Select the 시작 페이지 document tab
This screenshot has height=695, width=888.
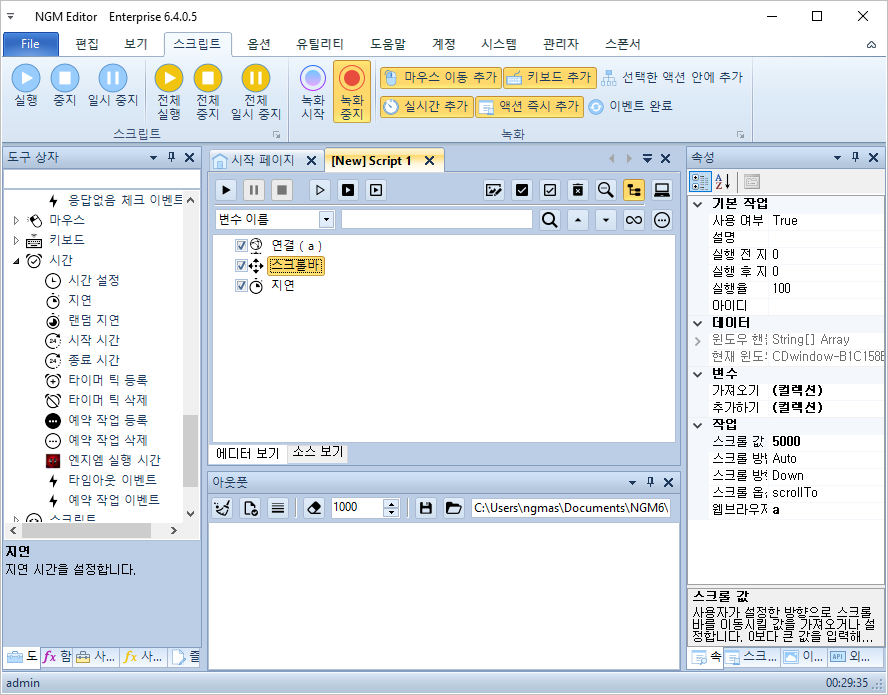click(262, 160)
